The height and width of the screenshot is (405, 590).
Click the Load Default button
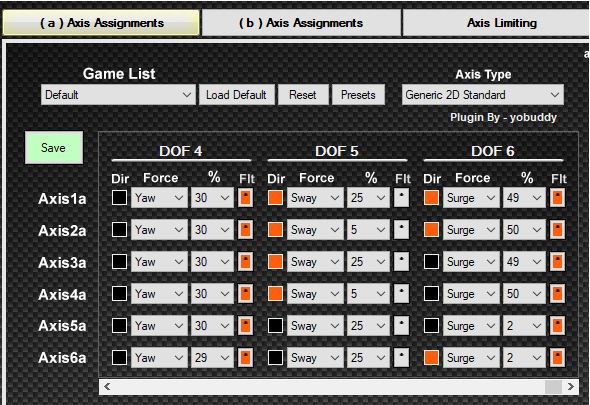coord(236,94)
